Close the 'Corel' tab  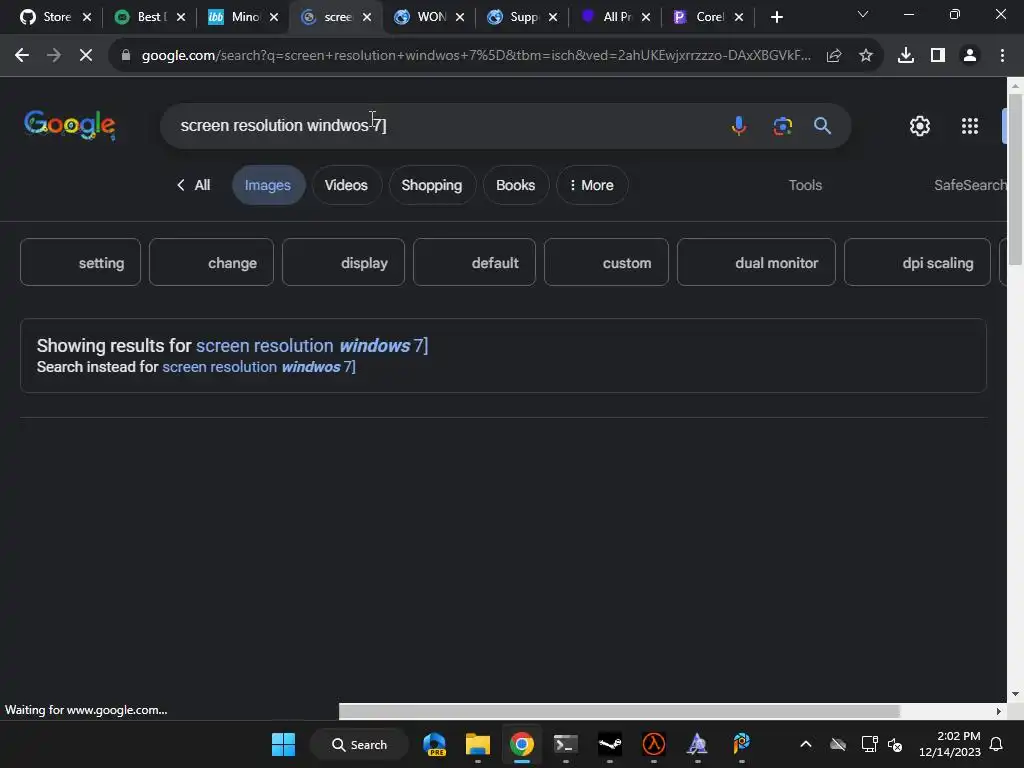coord(739,17)
